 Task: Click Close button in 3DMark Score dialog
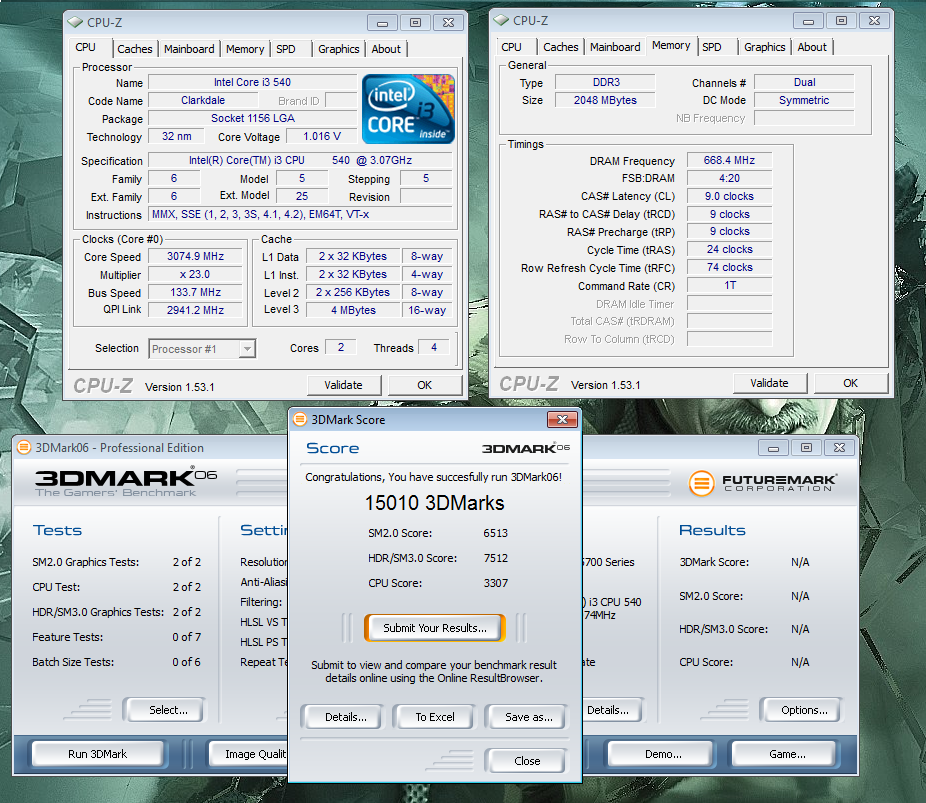pyautogui.click(x=527, y=761)
